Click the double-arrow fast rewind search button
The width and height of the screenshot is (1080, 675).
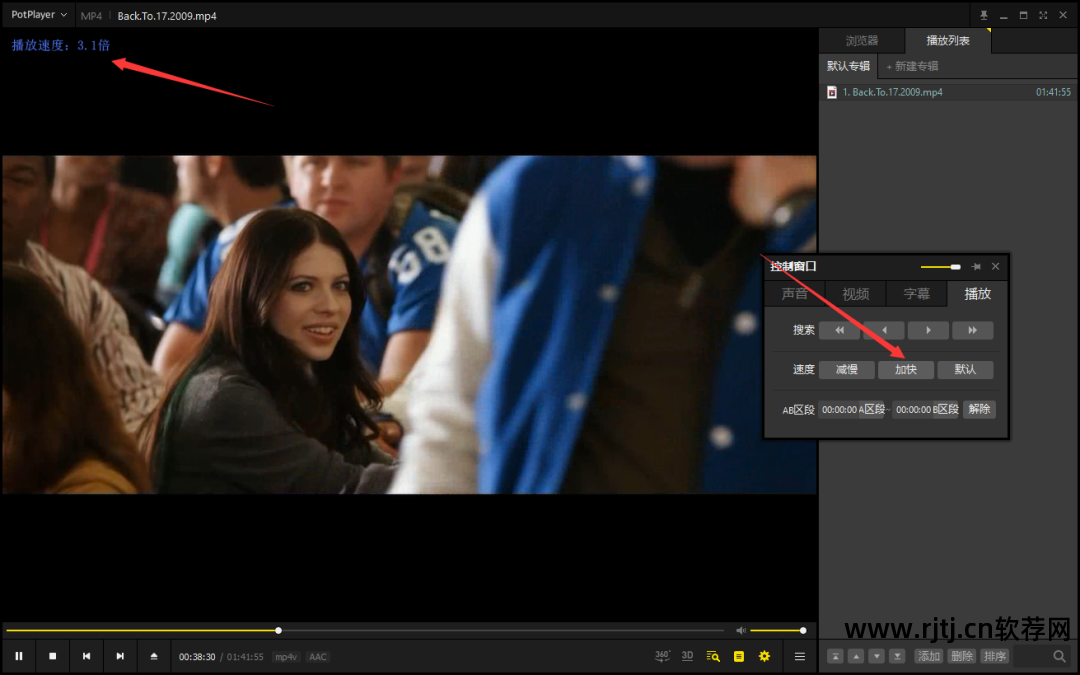(839, 331)
